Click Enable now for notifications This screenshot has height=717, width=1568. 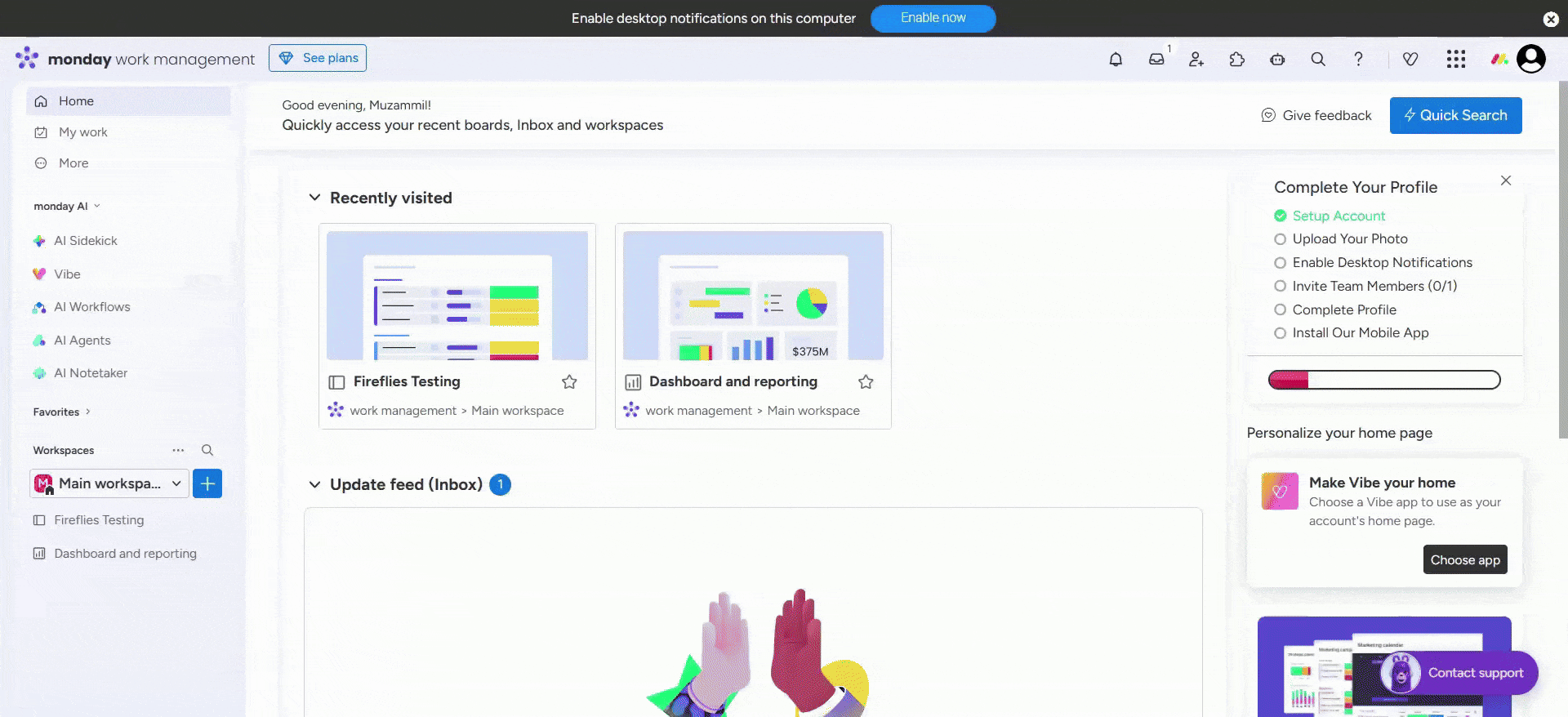coord(933,18)
